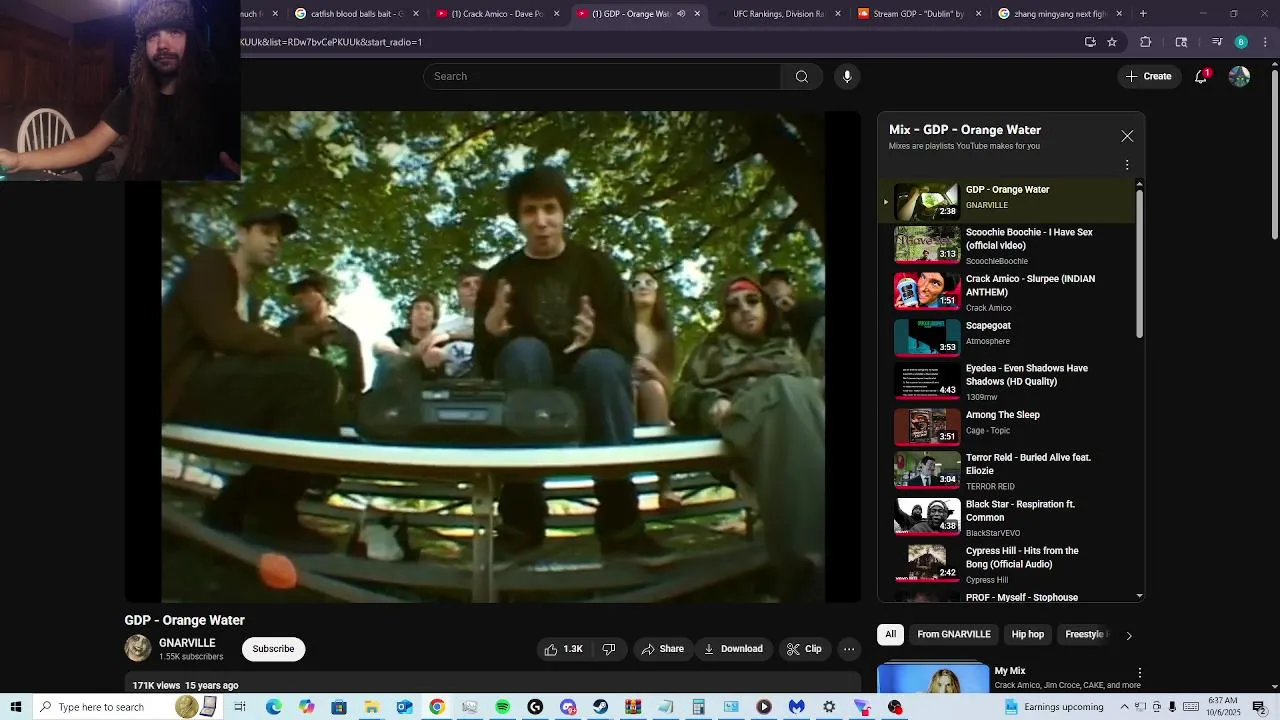Close the GDP - Orange Water tab
Screen dimensions: 1280x720
pyautogui.click(x=697, y=14)
